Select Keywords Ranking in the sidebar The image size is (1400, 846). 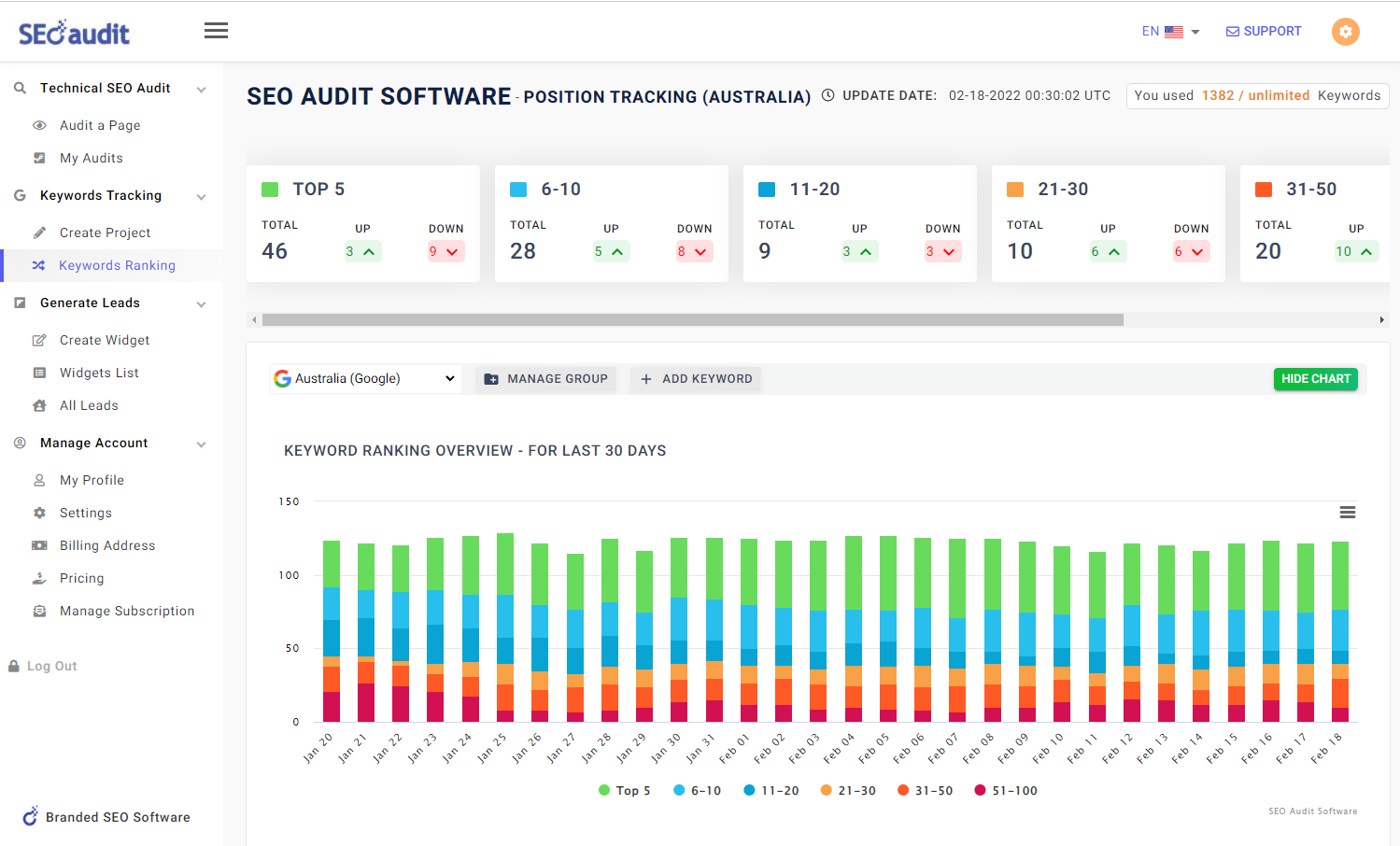click(118, 265)
